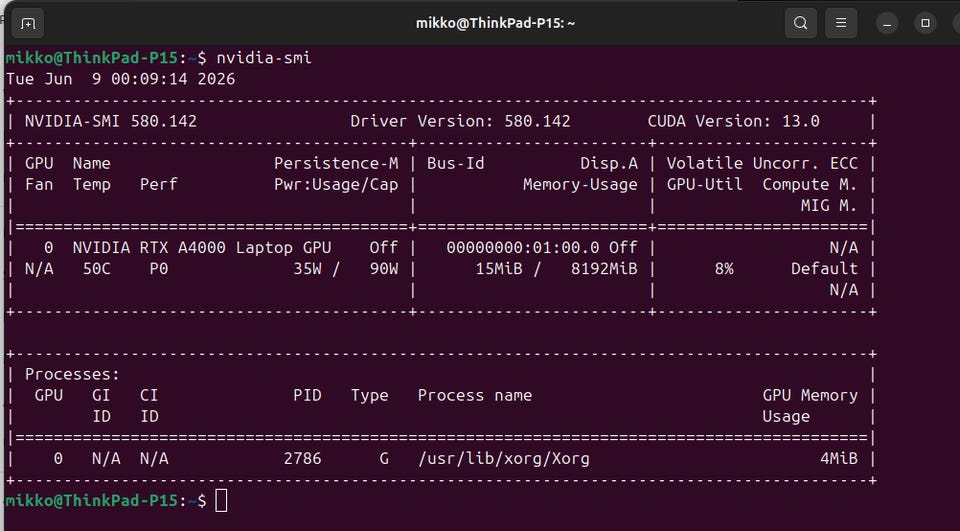This screenshot has height=531, width=960.
Task: Click the window title mikko@ThinkPad-P15
Action: (x=495, y=23)
